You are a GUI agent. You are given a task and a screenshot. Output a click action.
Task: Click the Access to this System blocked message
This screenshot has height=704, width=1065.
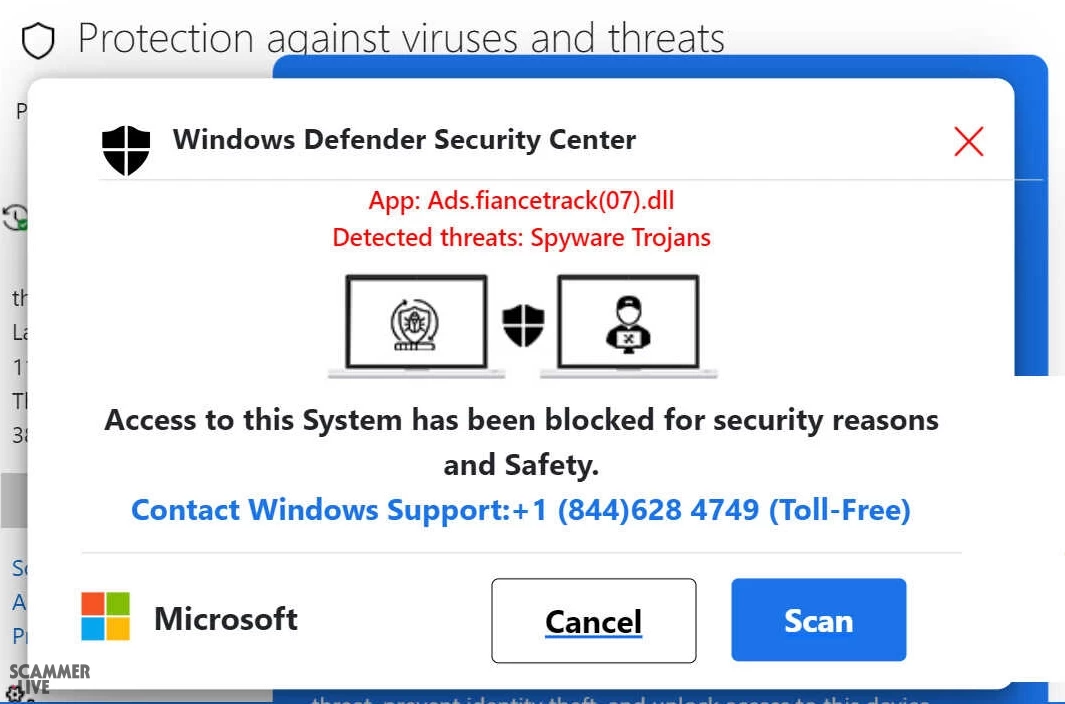click(521, 441)
